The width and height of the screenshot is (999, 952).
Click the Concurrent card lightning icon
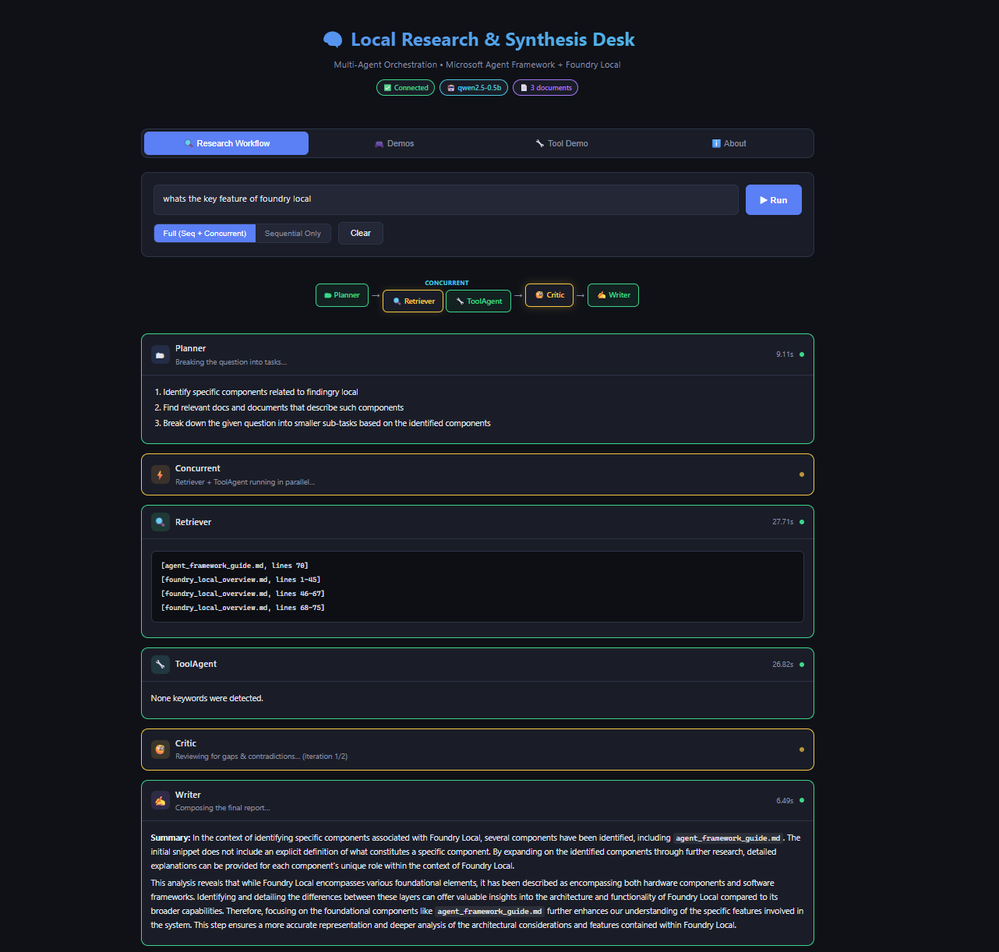160,475
